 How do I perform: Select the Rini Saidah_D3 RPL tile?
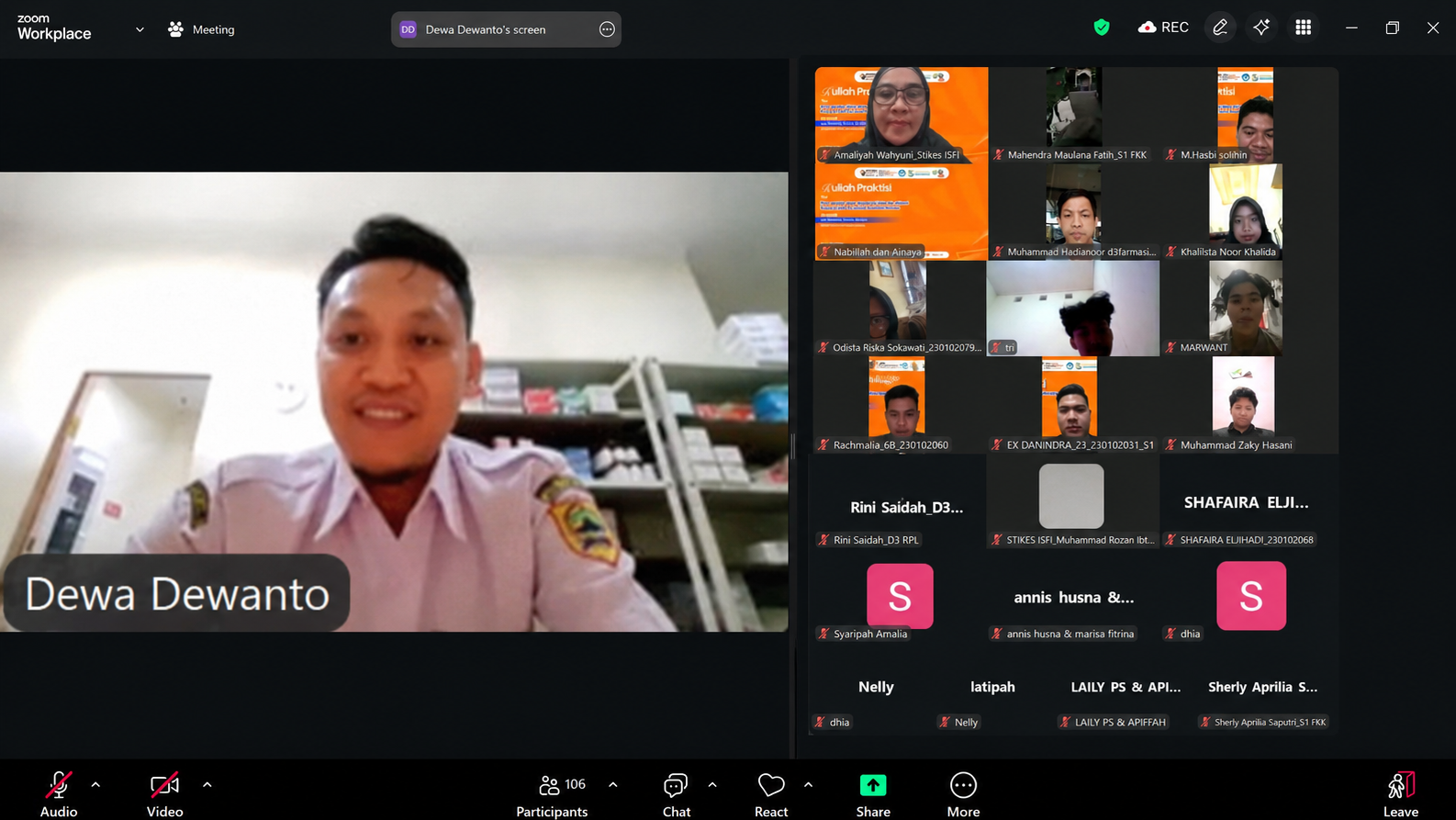click(900, 502)
